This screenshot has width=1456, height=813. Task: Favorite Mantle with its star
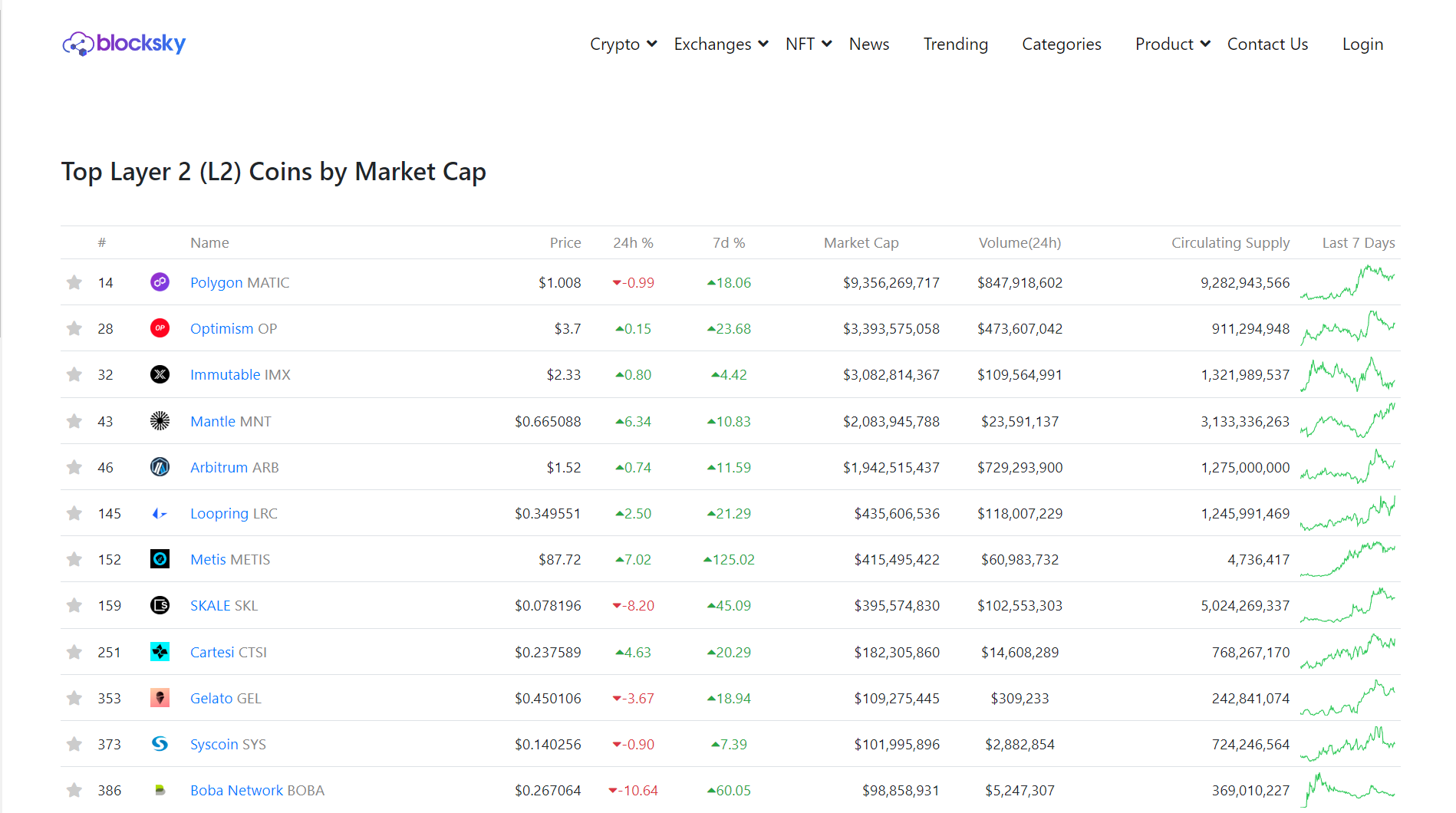pos(74,421)
